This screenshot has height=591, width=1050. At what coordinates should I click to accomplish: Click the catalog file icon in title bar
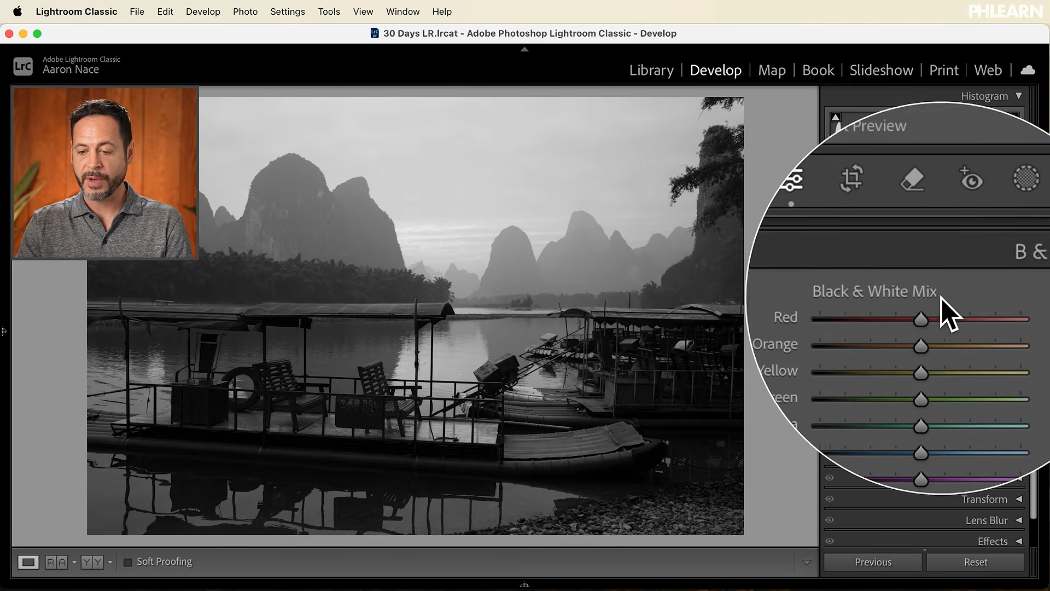tap(374, 33)
